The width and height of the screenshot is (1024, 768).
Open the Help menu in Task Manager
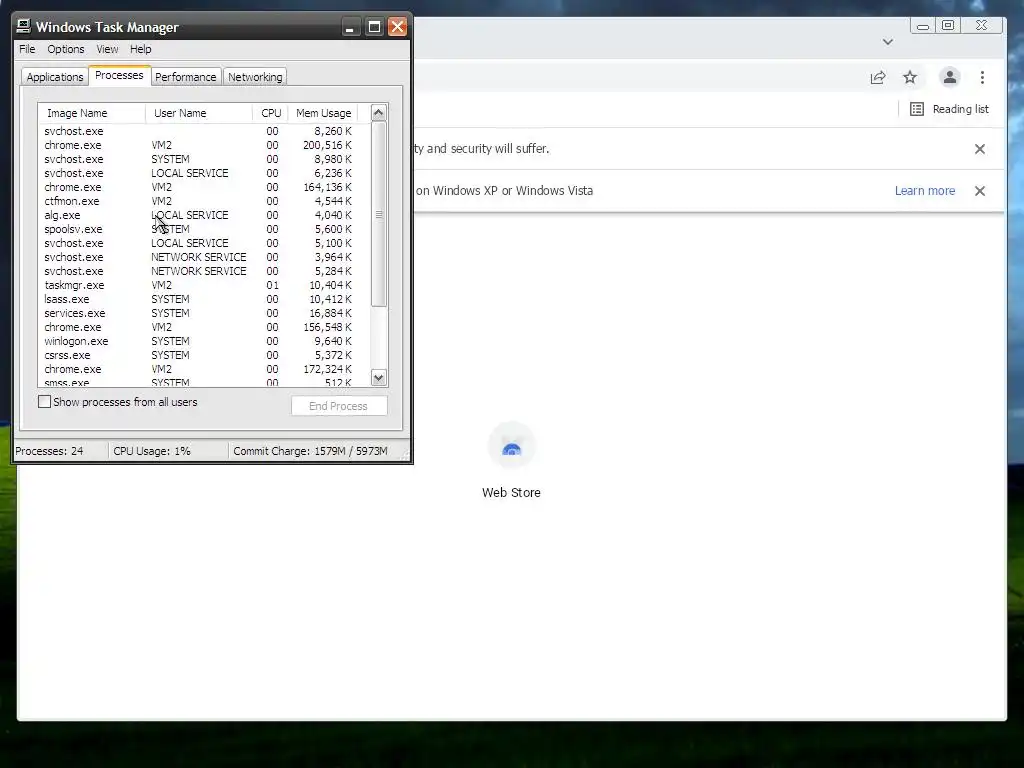pyautogui.click(x=140, y=49)
